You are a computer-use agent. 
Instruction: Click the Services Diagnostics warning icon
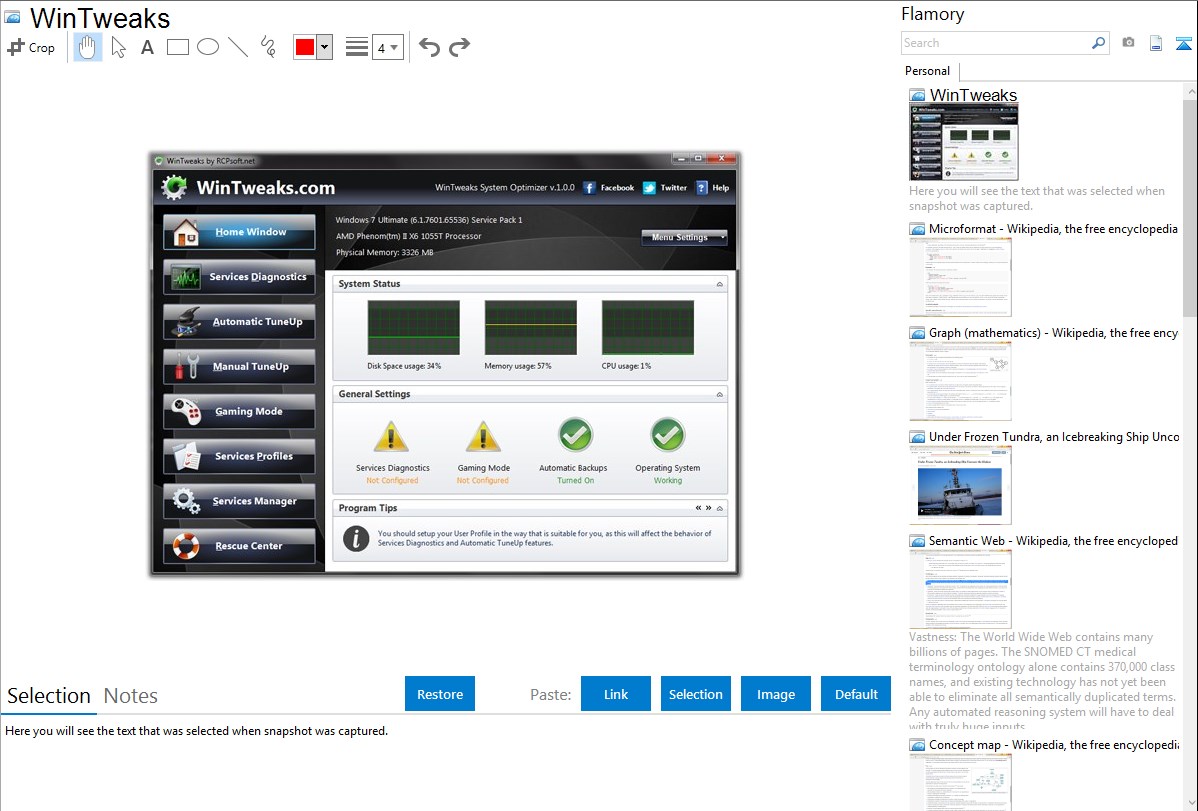coord(391,436)
